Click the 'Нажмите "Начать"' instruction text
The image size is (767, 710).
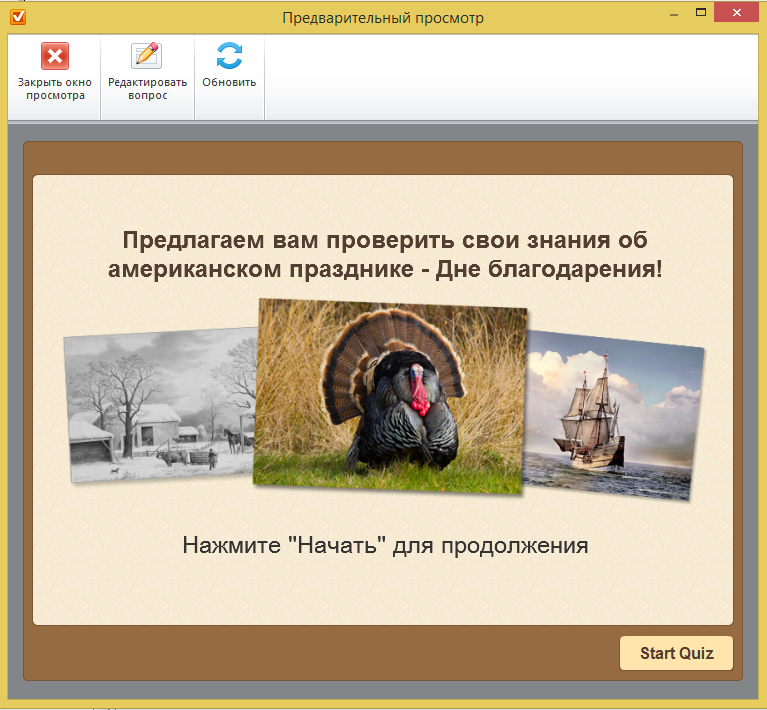[x=385, y=545]
